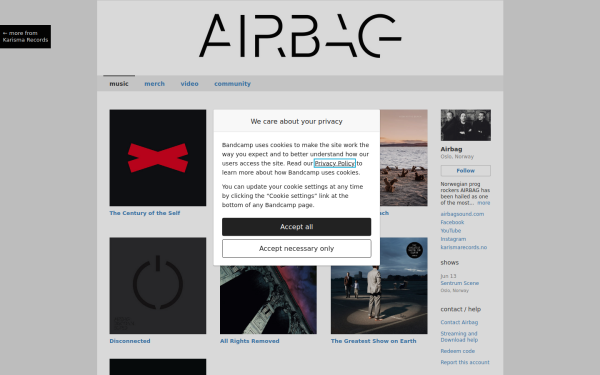Visit karismarecords.no link

click(464, 247)
